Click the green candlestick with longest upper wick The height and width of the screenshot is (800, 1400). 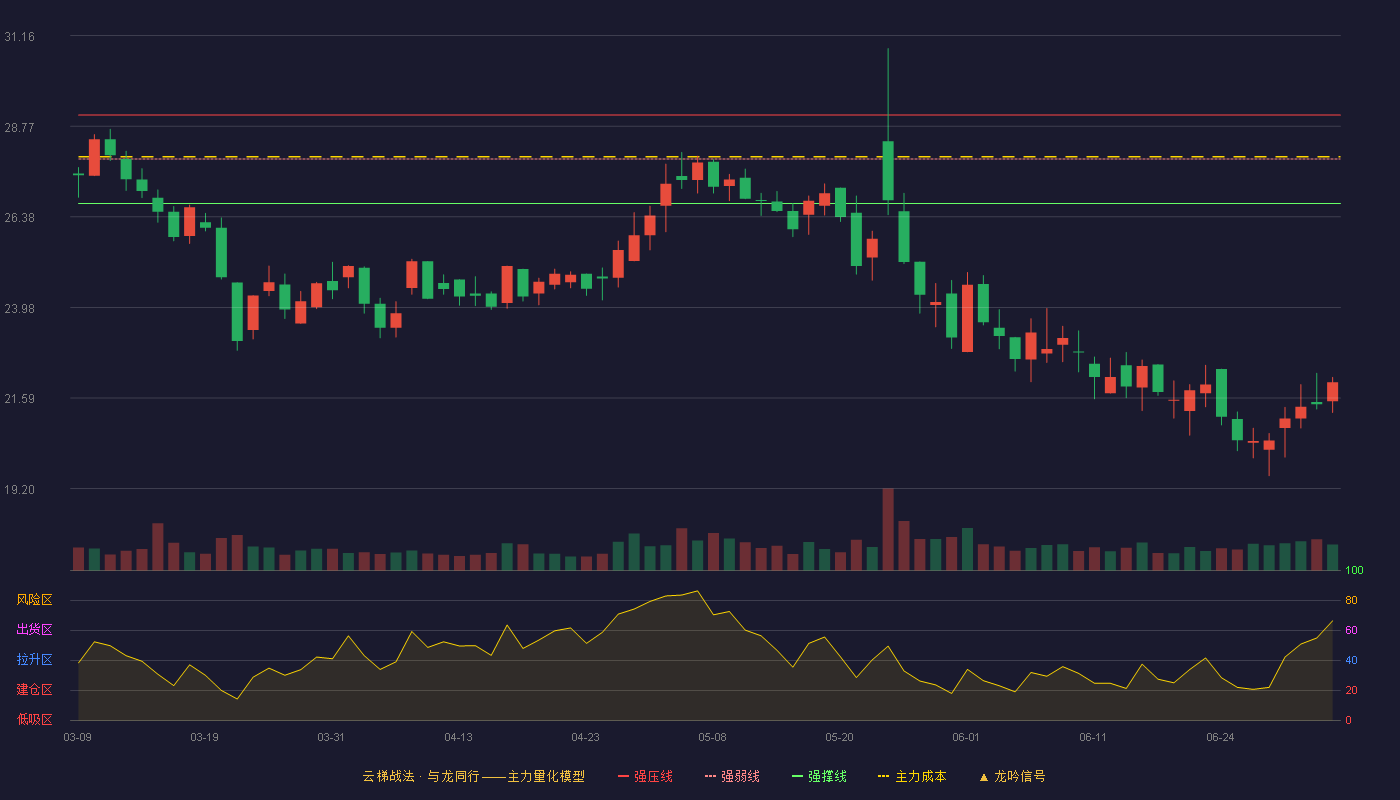pos(888,131)
